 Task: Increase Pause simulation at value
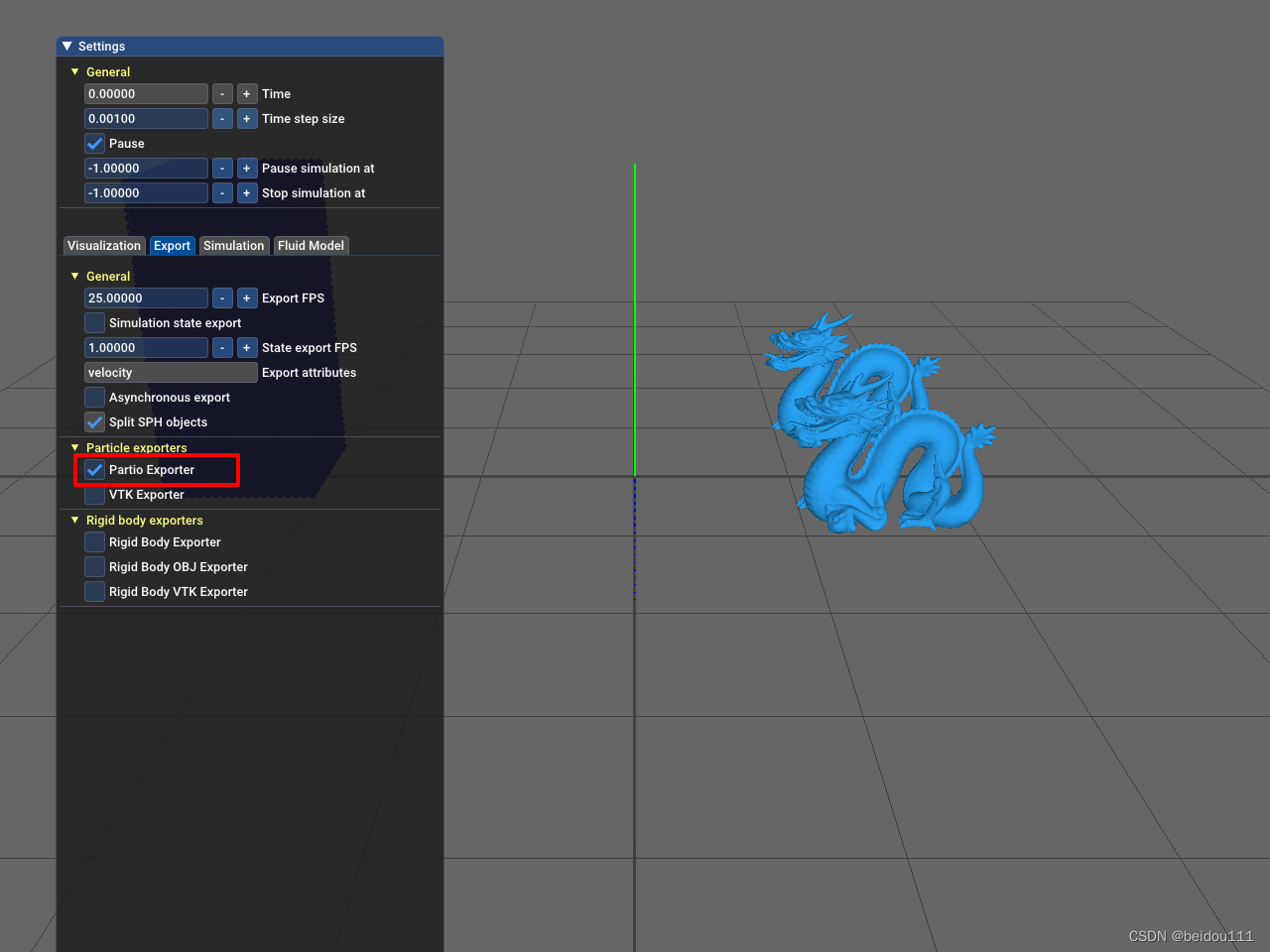tap(247, 169)
